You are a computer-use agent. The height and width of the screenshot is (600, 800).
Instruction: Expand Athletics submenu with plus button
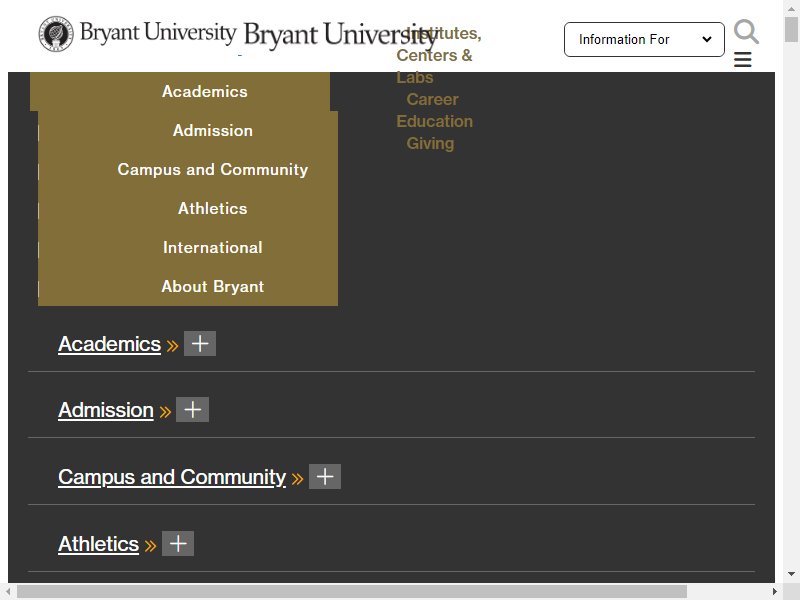178,543
